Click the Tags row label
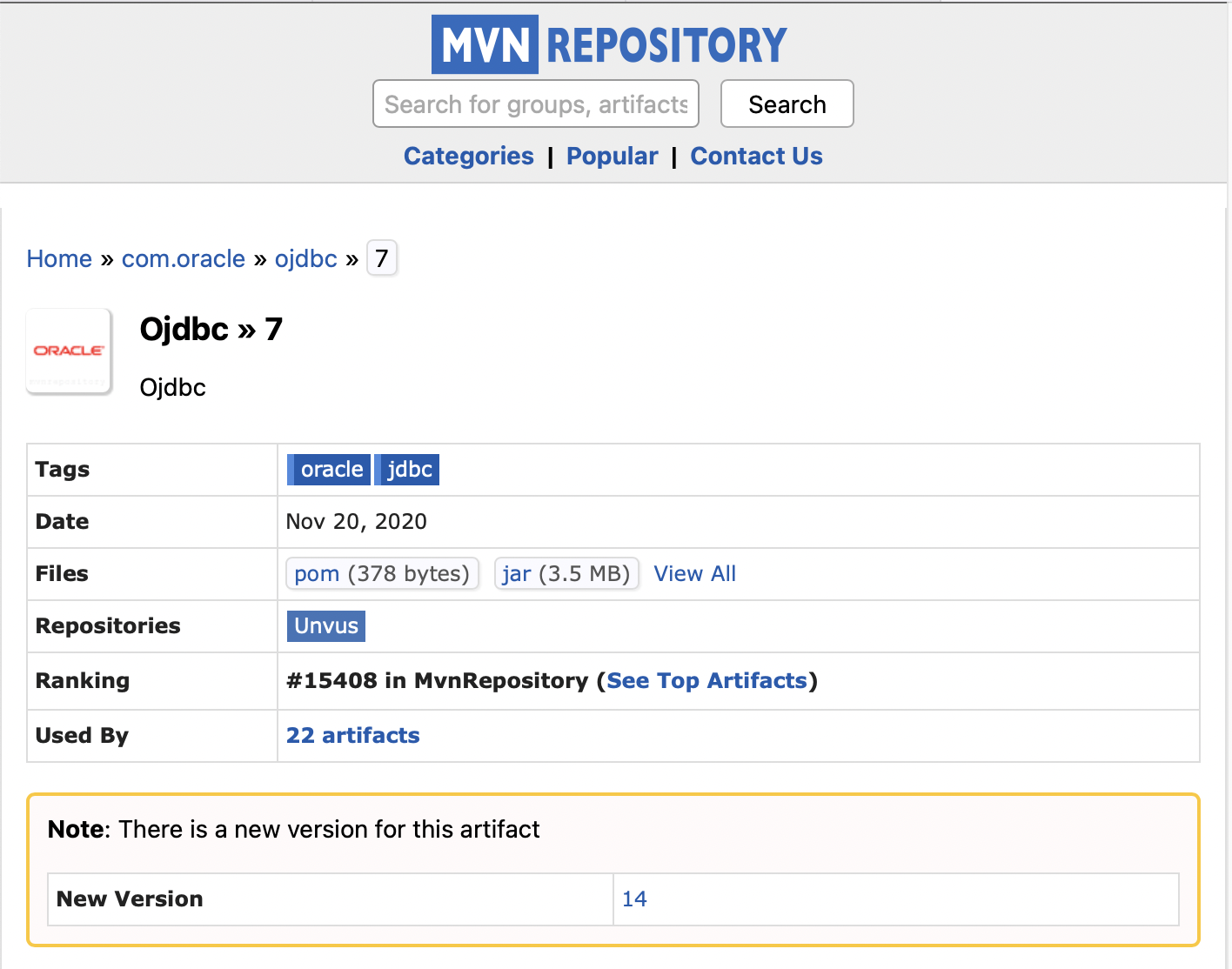 [63, 470]
